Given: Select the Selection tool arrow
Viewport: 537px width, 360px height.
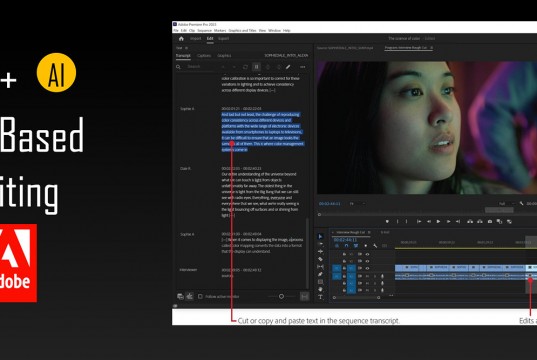Looking at the screenshot, I should pyautogui.click(x=320, y=236).
